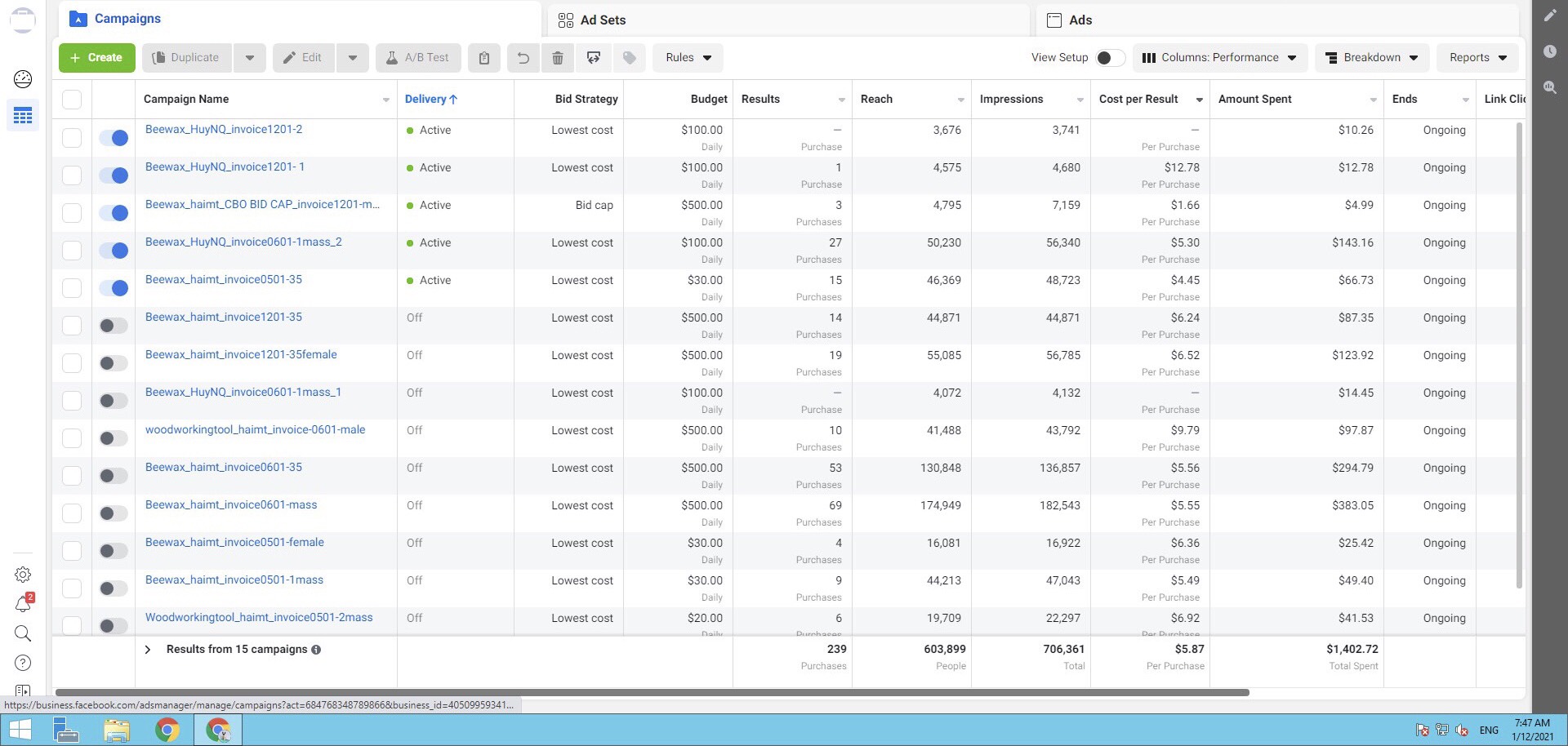
Task: Open Woodworkingtool_haimt_invoice0501-2mass campaign link
Action: point(259,618)
